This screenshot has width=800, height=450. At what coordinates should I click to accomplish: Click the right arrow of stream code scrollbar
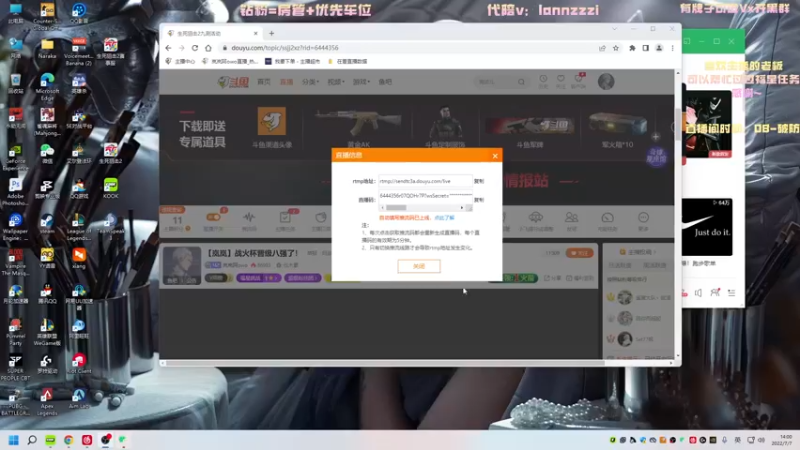pos(462,208)
